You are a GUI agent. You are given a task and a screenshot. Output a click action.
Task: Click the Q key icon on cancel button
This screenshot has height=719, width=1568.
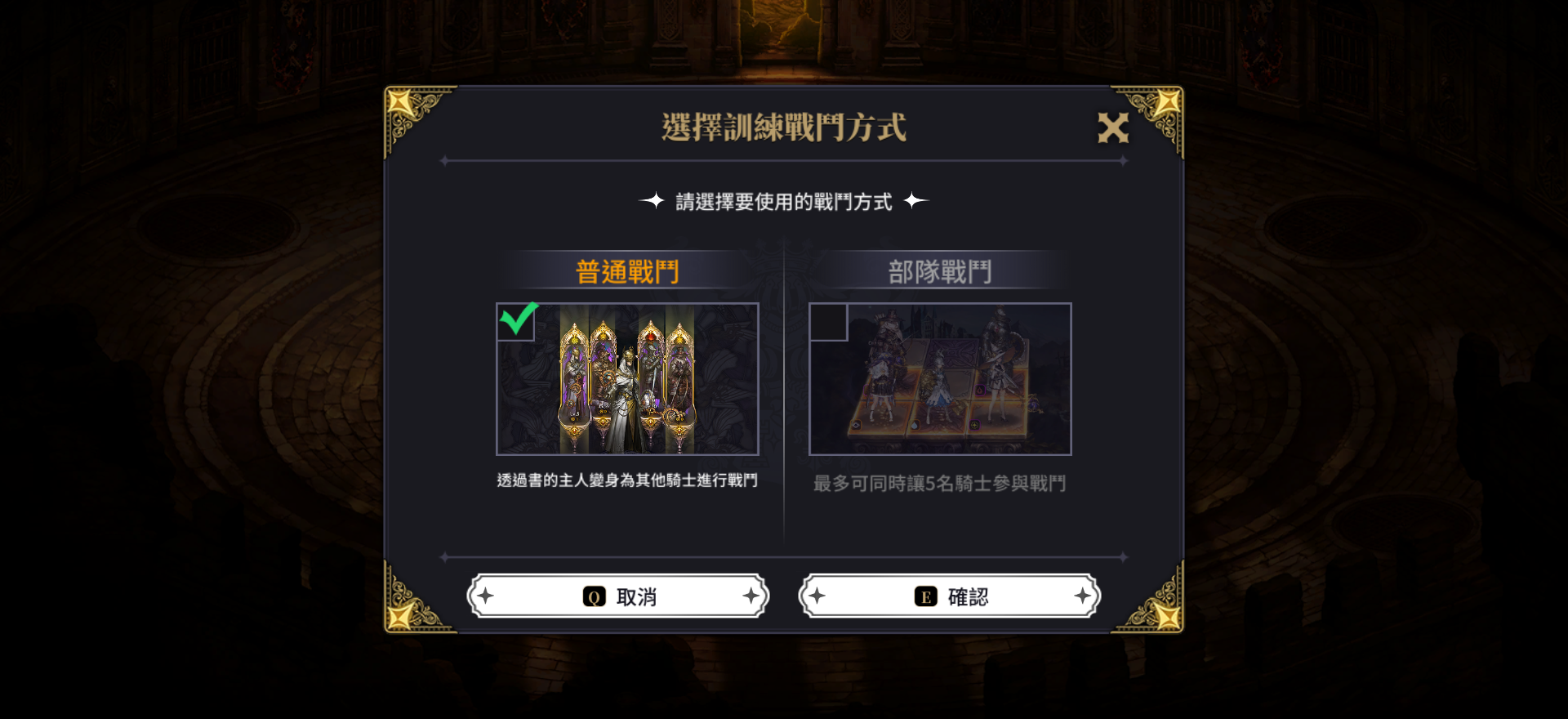pos(594,597)
